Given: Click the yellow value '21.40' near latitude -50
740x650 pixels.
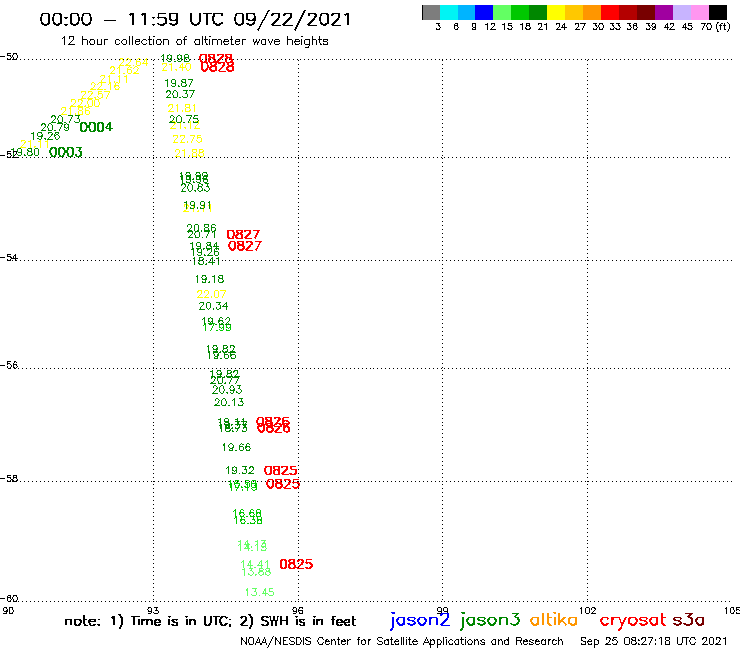Looking at the screenshot, I should [177, 68].
